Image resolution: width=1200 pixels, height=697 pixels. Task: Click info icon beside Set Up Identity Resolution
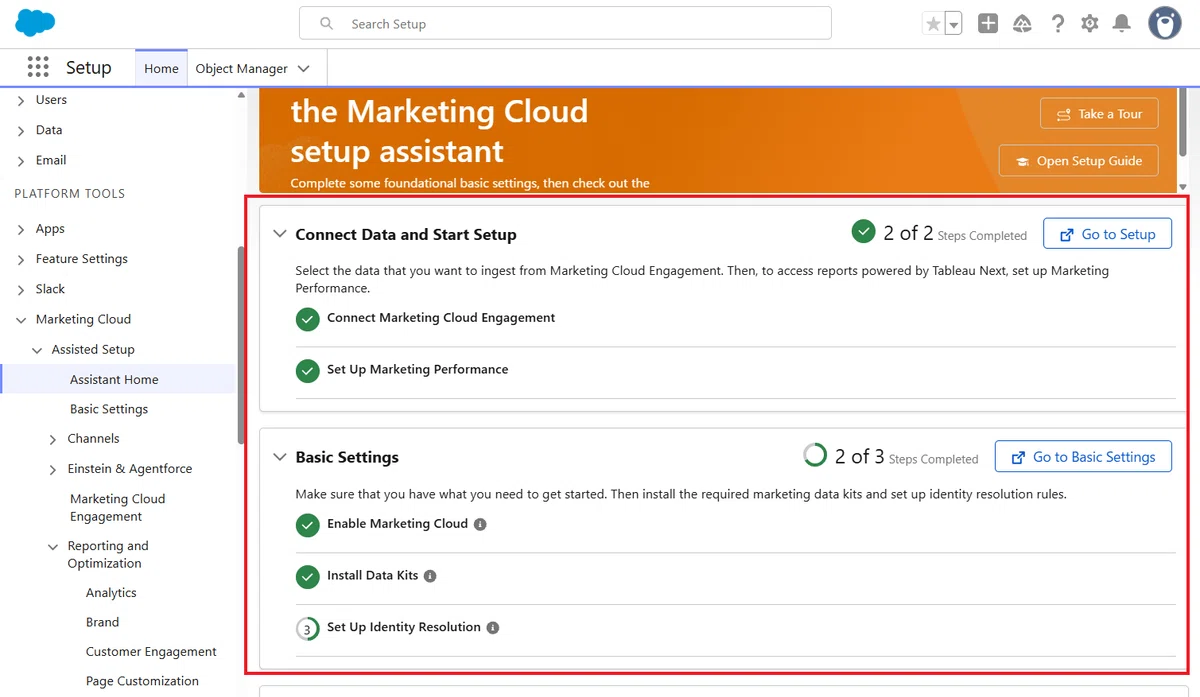coord(493,628)
